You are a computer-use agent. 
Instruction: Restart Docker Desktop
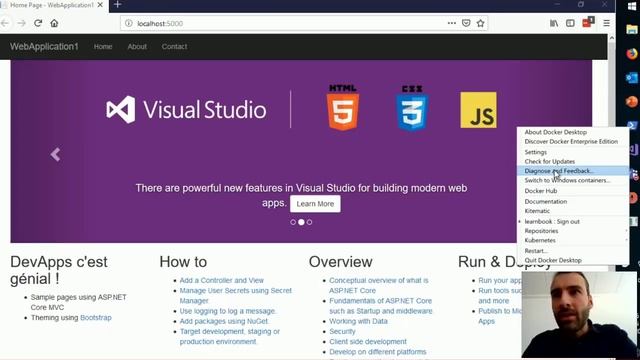tap(573, 251)
